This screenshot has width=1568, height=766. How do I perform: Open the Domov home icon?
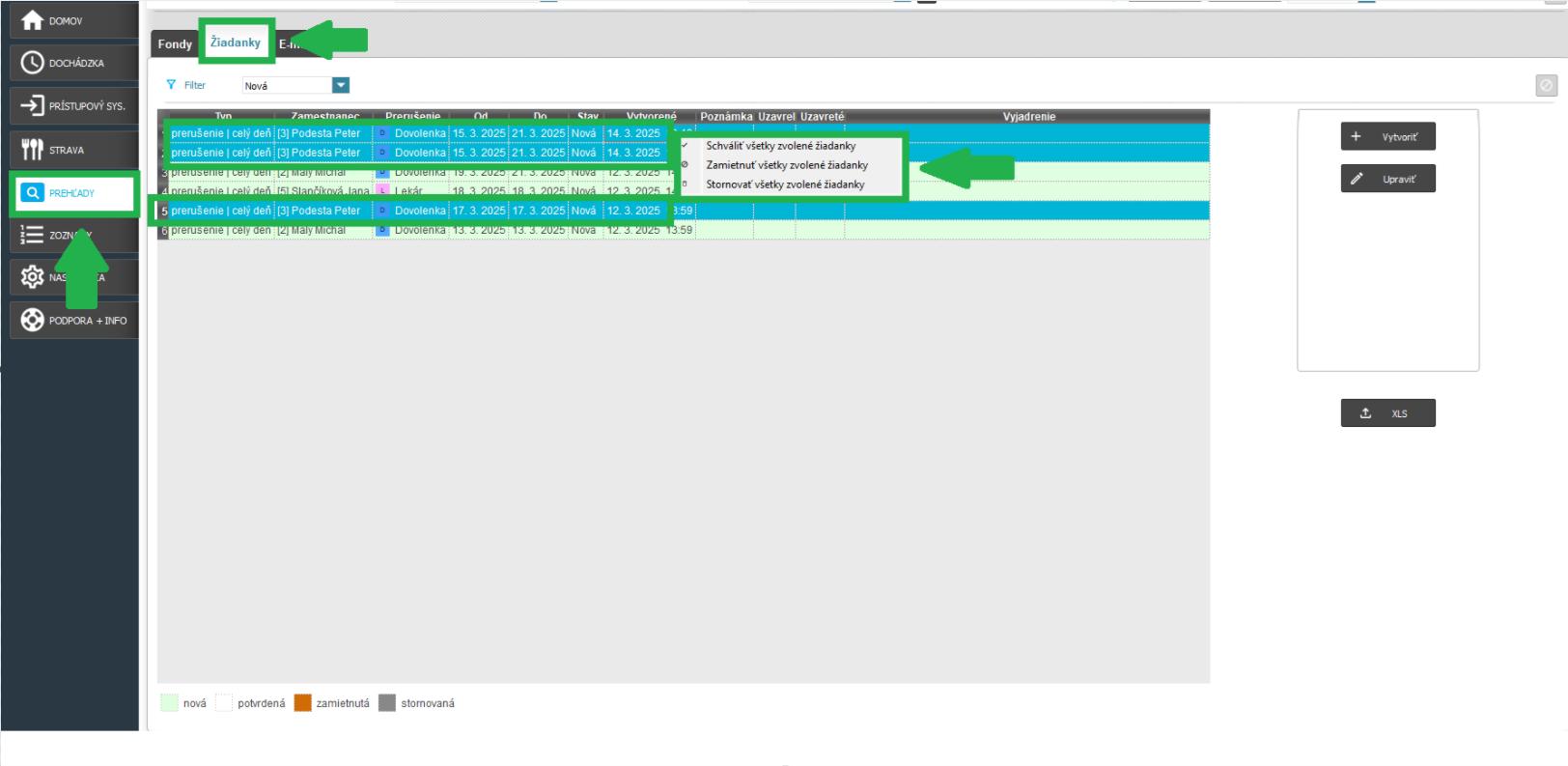[32, 20]
